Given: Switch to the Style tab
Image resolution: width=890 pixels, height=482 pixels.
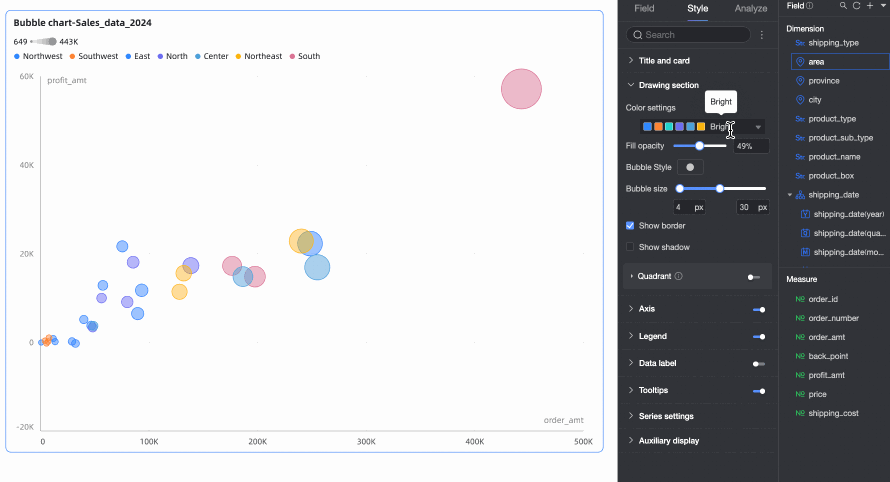Looking at the screenshot, I should click(698, 9).
